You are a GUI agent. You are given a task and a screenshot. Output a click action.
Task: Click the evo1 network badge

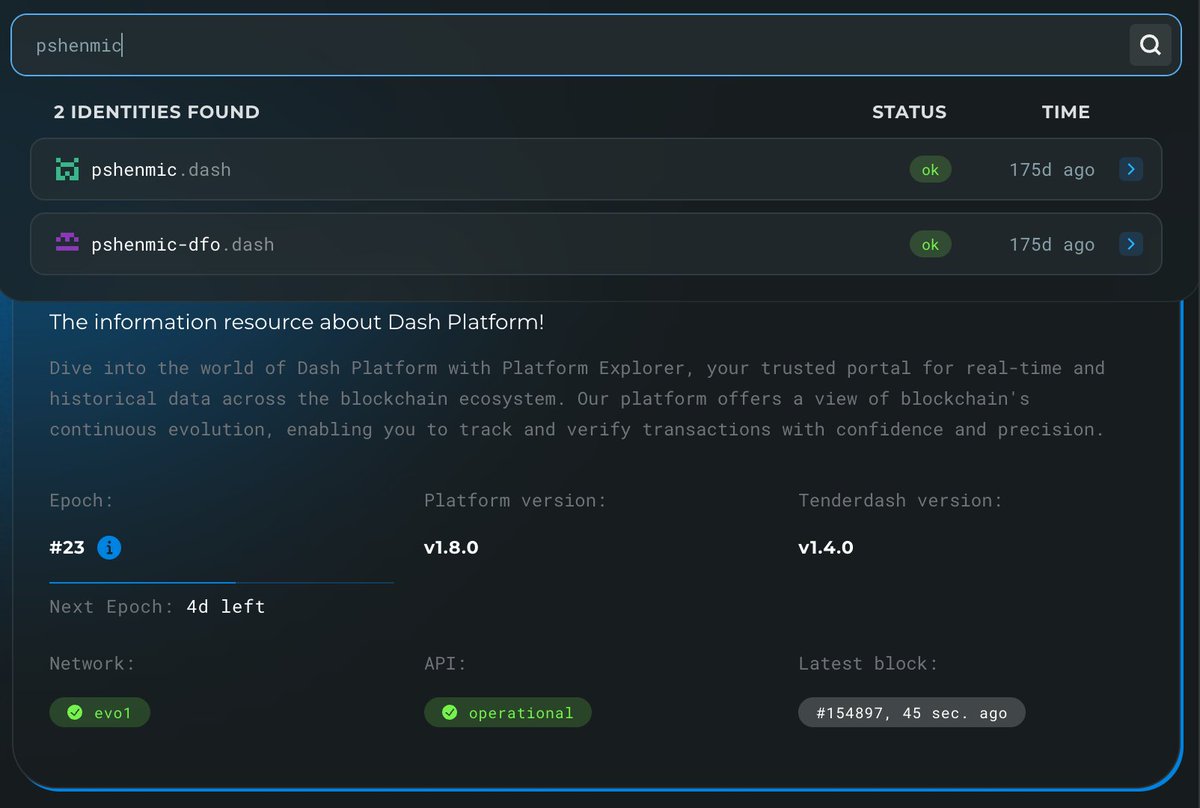point(100,712)
